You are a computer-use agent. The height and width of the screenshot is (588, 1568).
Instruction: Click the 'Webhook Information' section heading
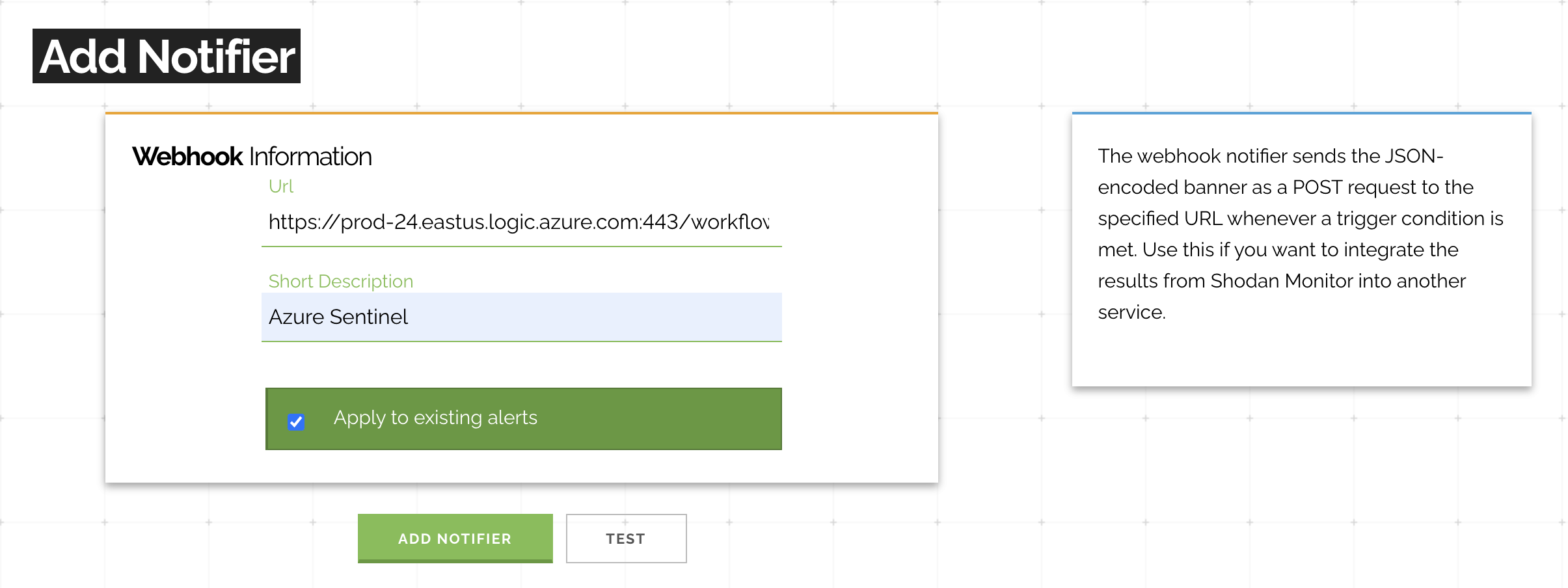[x=252, y=157]
